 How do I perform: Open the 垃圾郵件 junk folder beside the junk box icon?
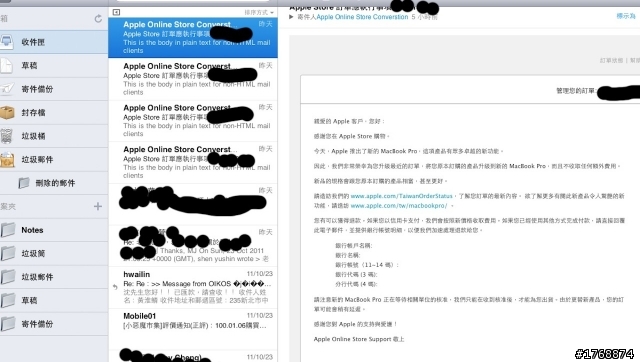pos(54,160)
